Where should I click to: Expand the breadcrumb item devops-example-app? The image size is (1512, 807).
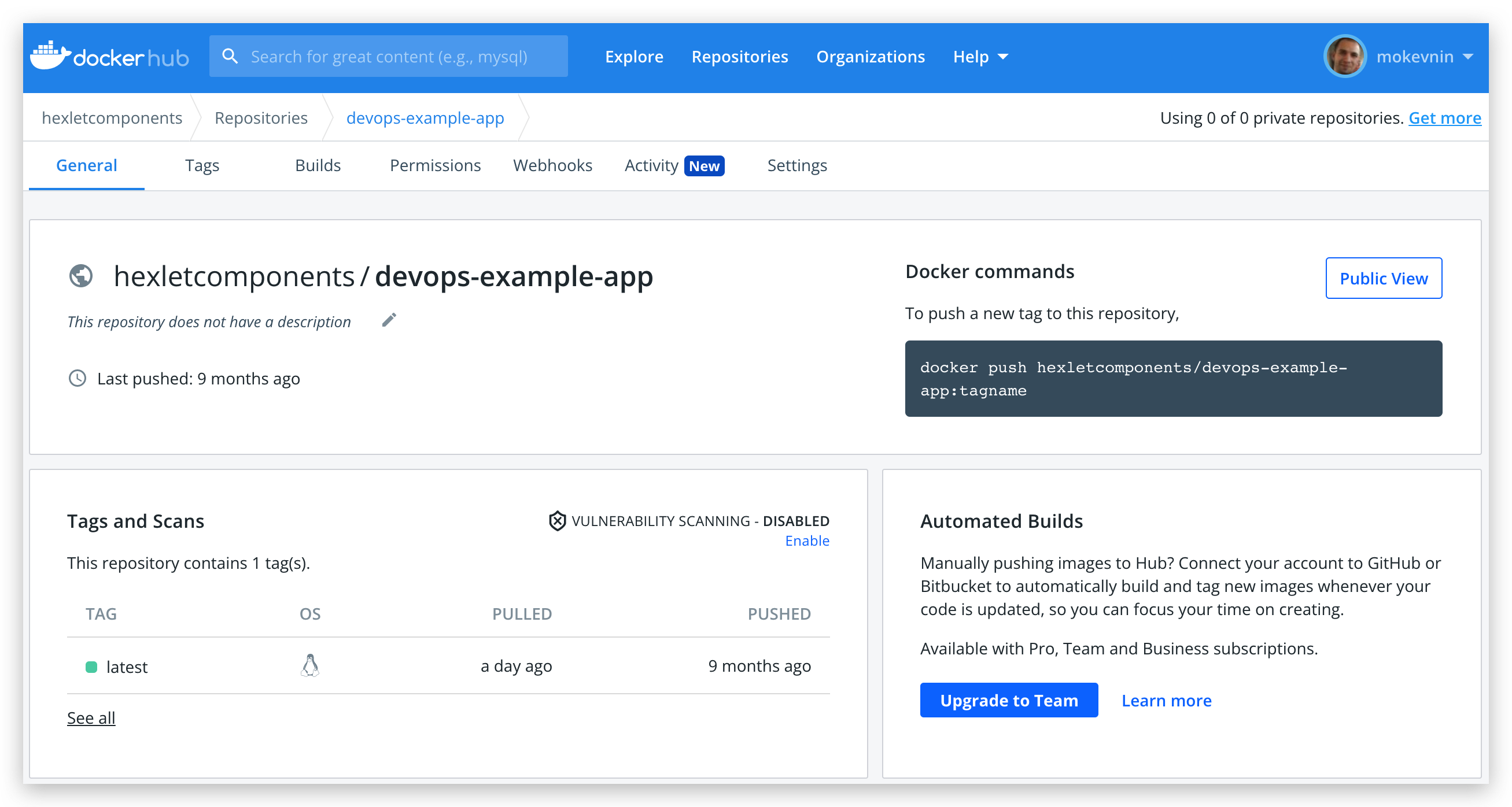coord(425,117)
